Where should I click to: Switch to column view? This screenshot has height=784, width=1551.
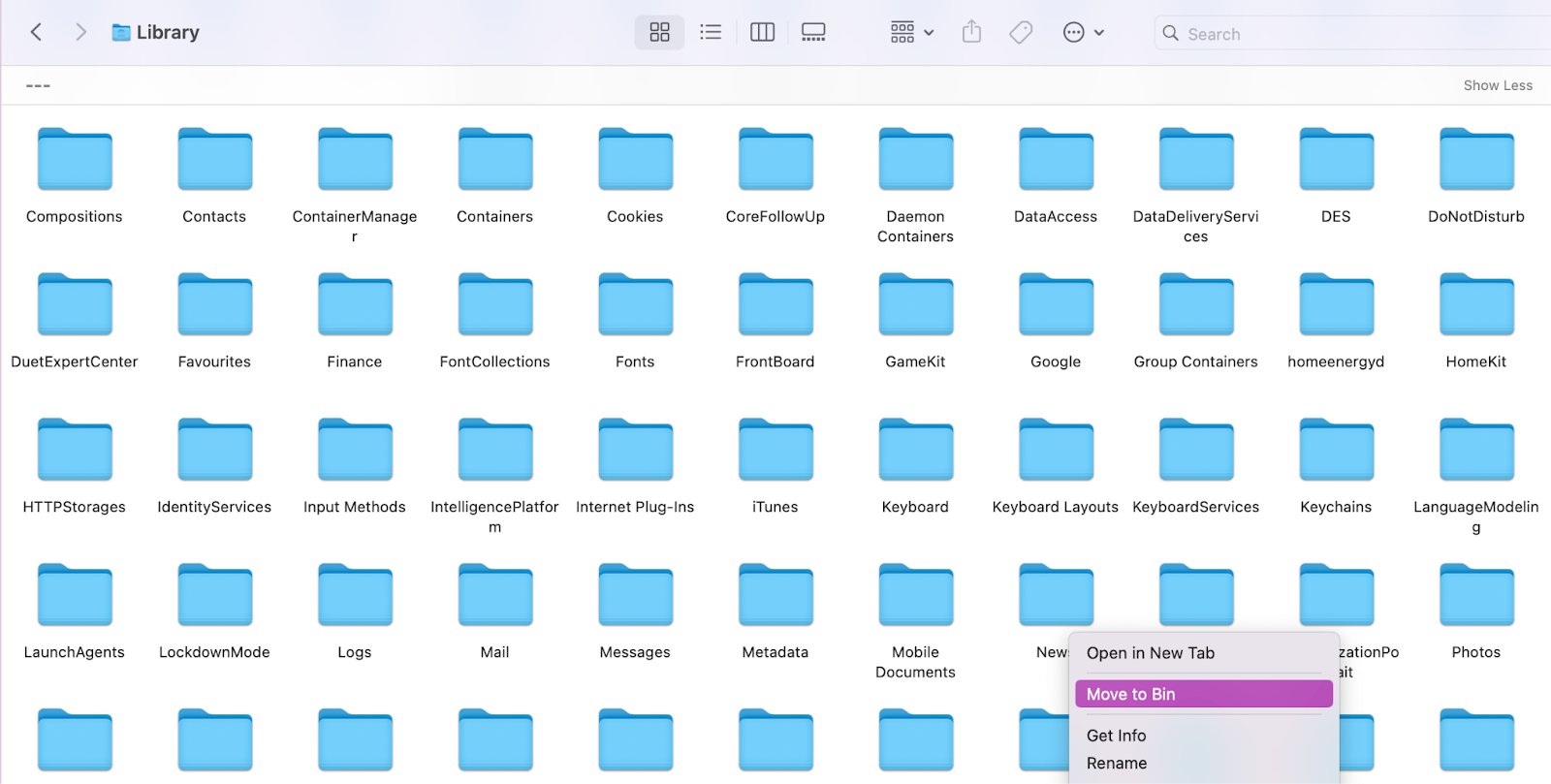point(763,32)
